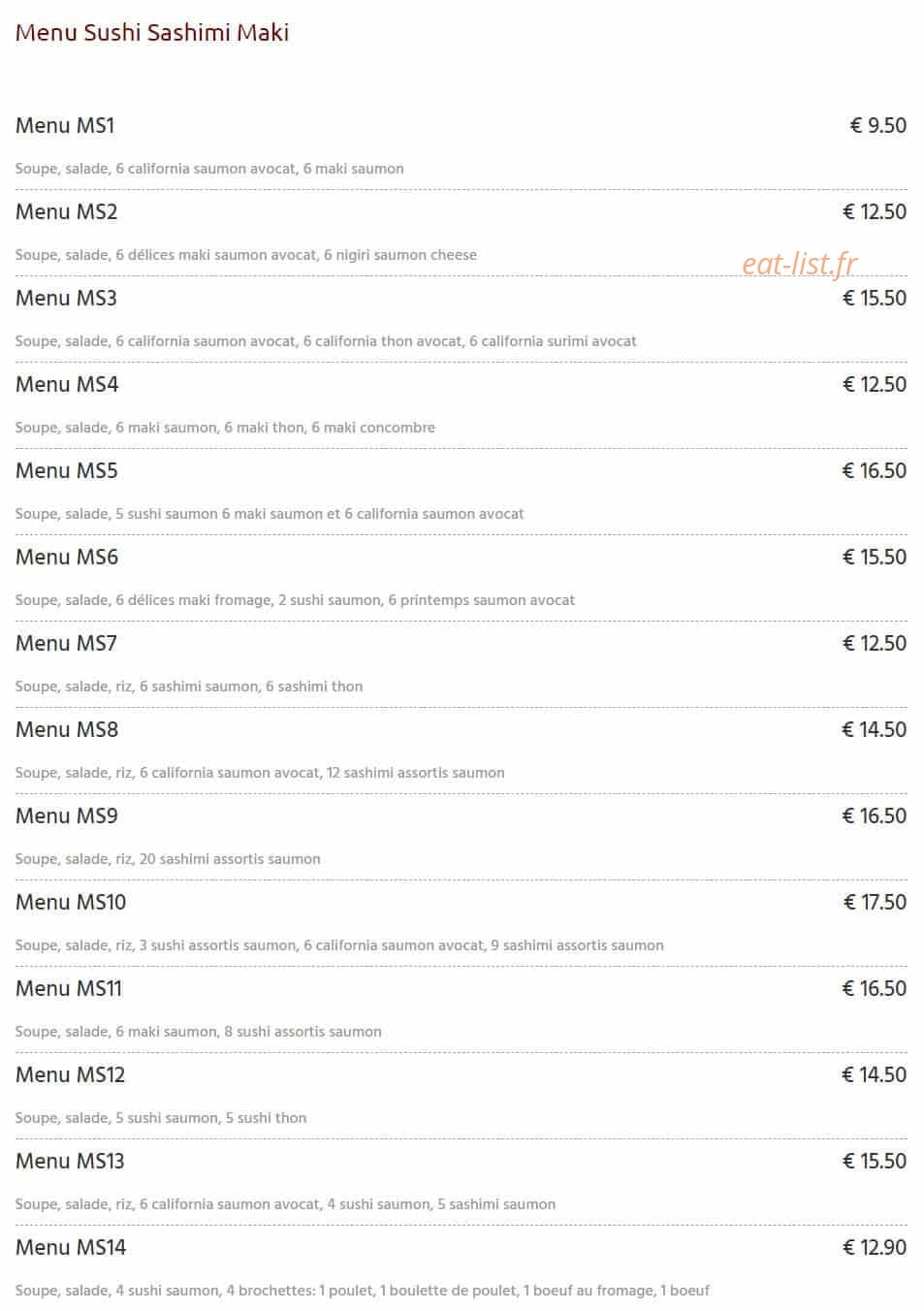Select Menu MS8 item
The height and width of the screenshot is (1311, 924).
pyautogui.click(x=67, y=729)
